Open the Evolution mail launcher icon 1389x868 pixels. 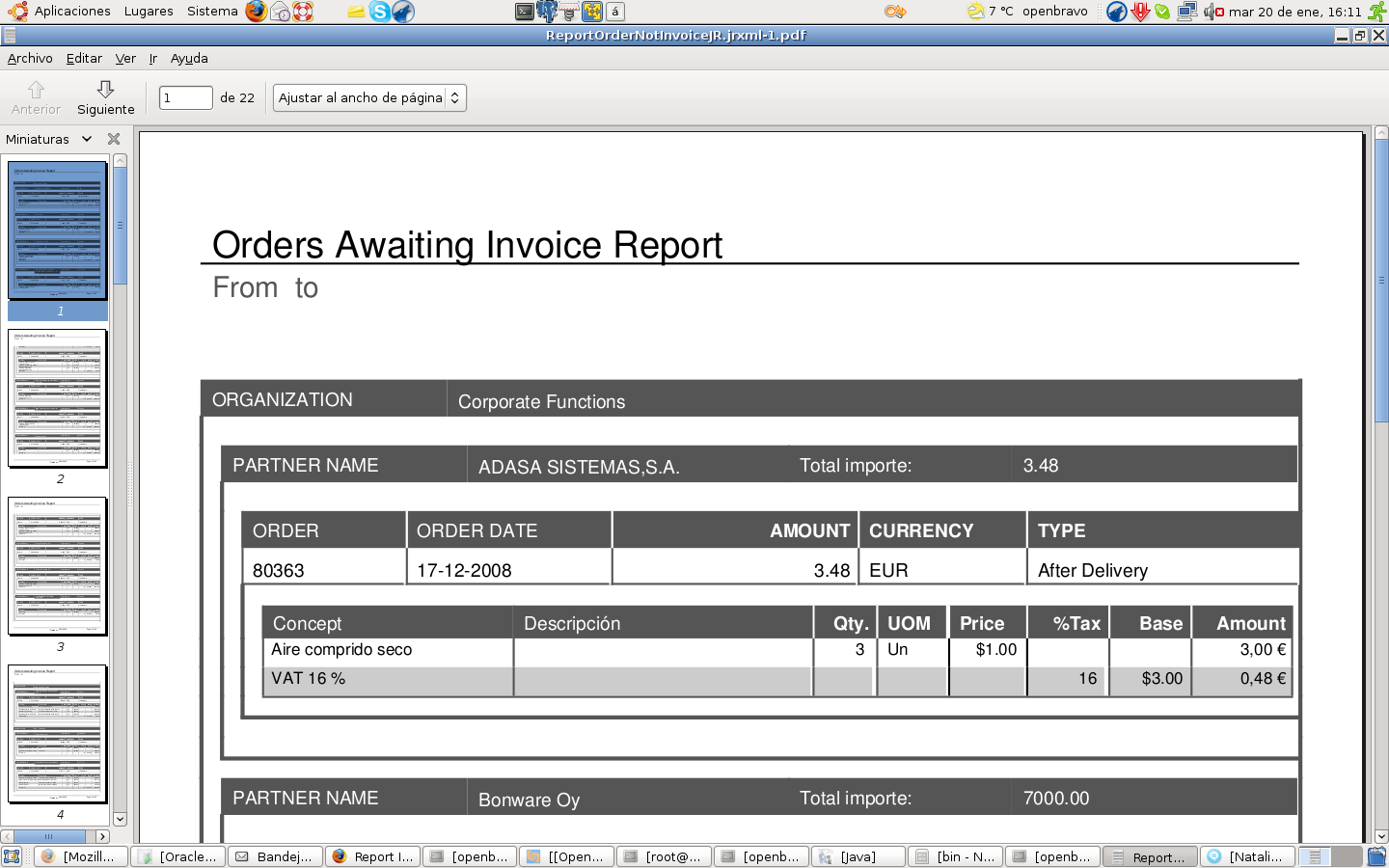click(x=280, y=12)
